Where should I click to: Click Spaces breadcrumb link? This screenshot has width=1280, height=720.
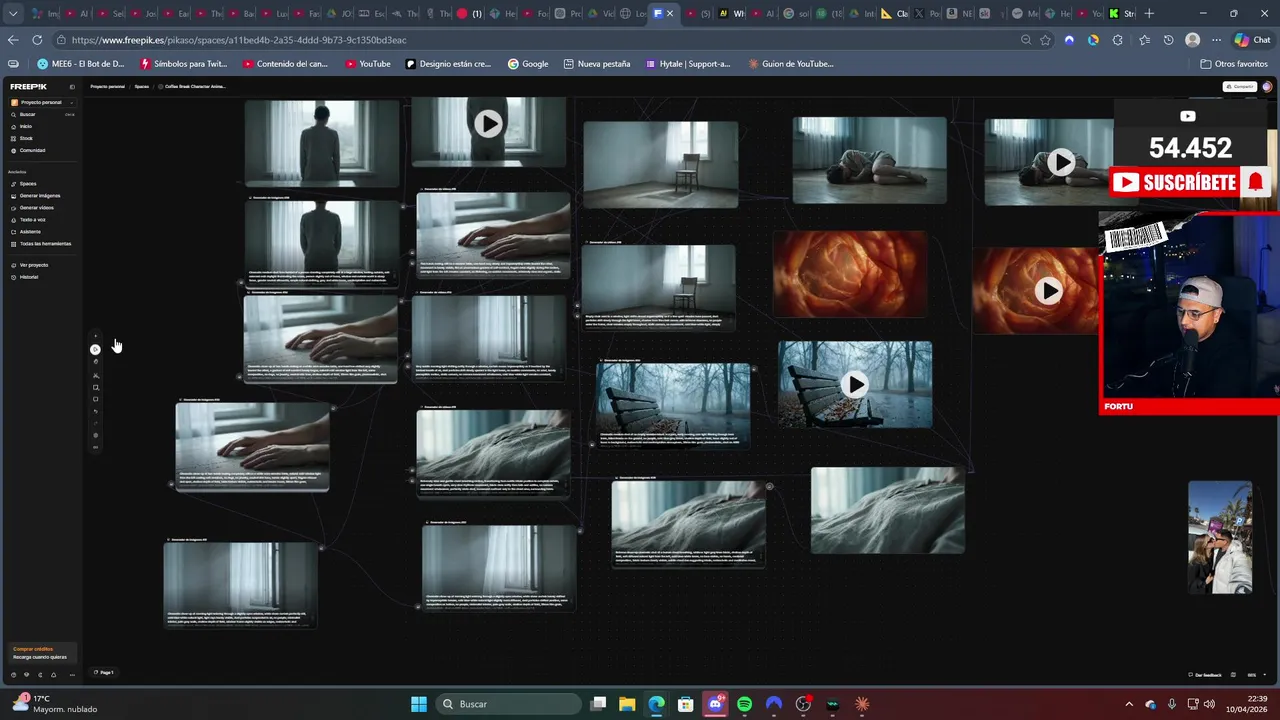click(x=142, y=87)
